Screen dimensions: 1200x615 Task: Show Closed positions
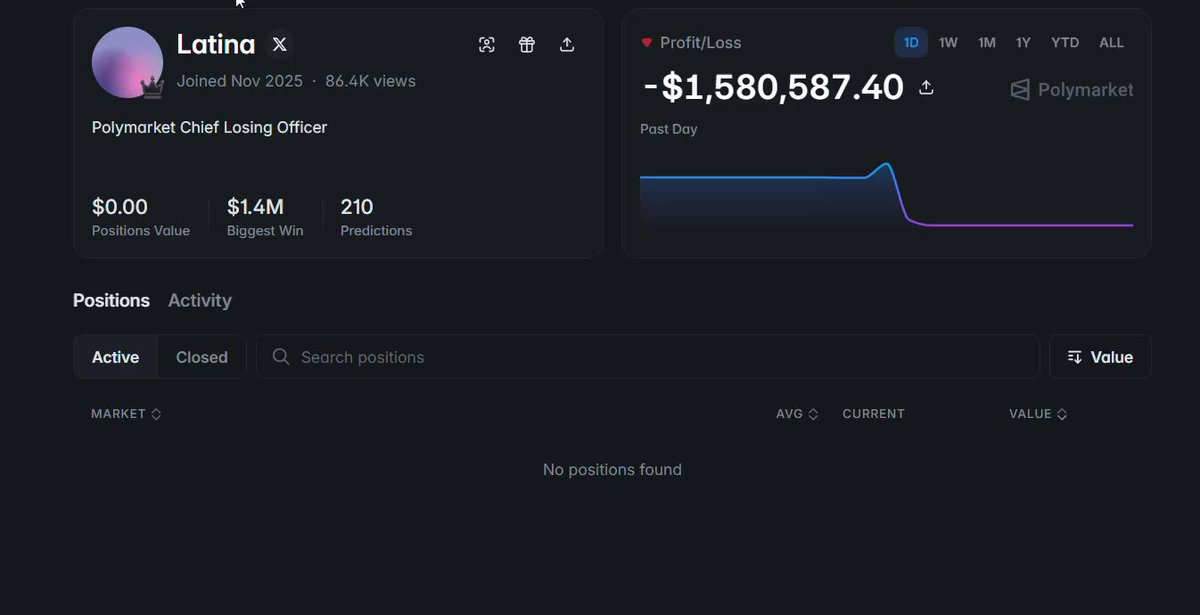click(x=202, y=357)
